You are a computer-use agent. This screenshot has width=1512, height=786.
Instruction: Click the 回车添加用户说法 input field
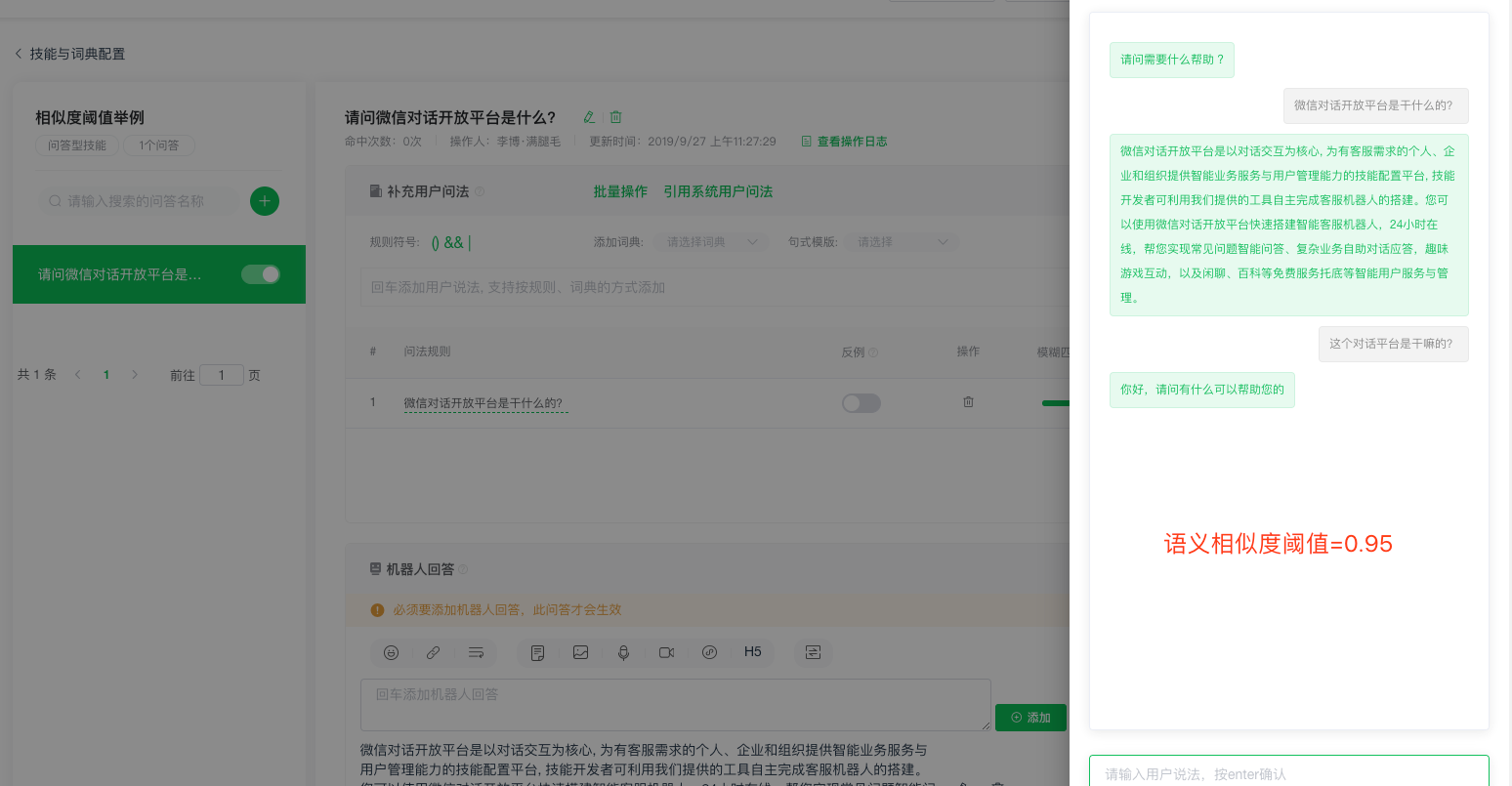(x=713, y=287)
